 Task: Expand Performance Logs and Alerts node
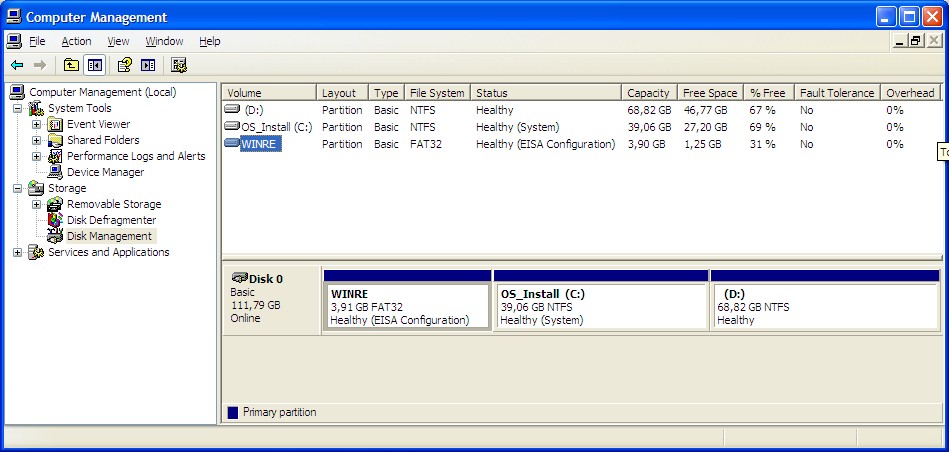(x=36, y=157)
